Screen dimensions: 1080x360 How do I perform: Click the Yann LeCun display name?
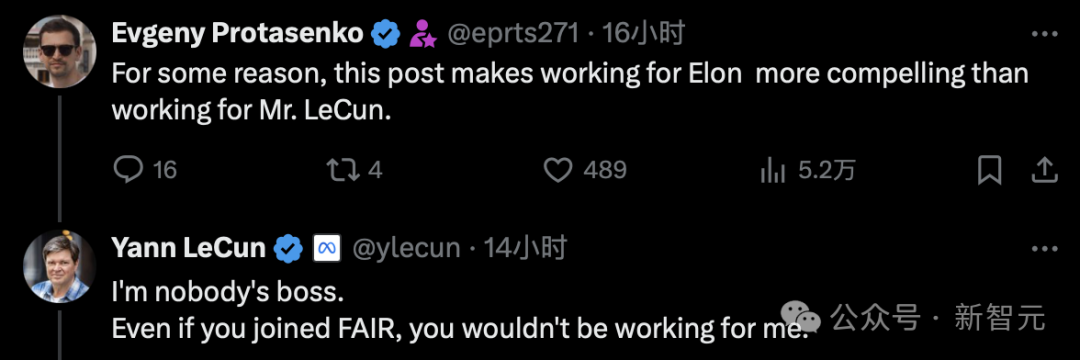[x=189, y=248]
